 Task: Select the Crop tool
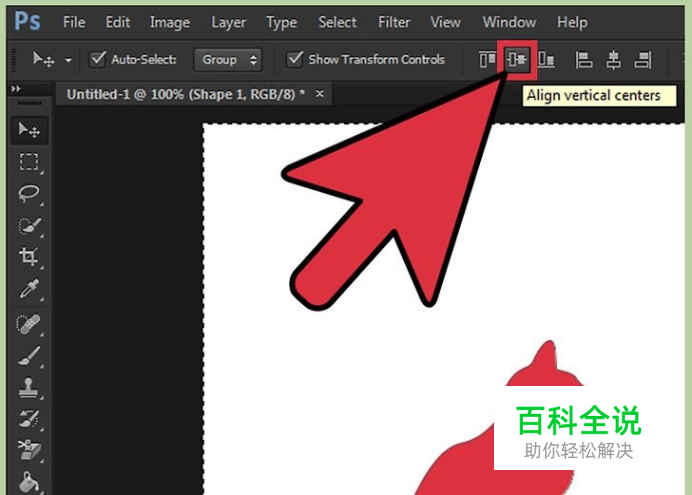coord(29,256)
